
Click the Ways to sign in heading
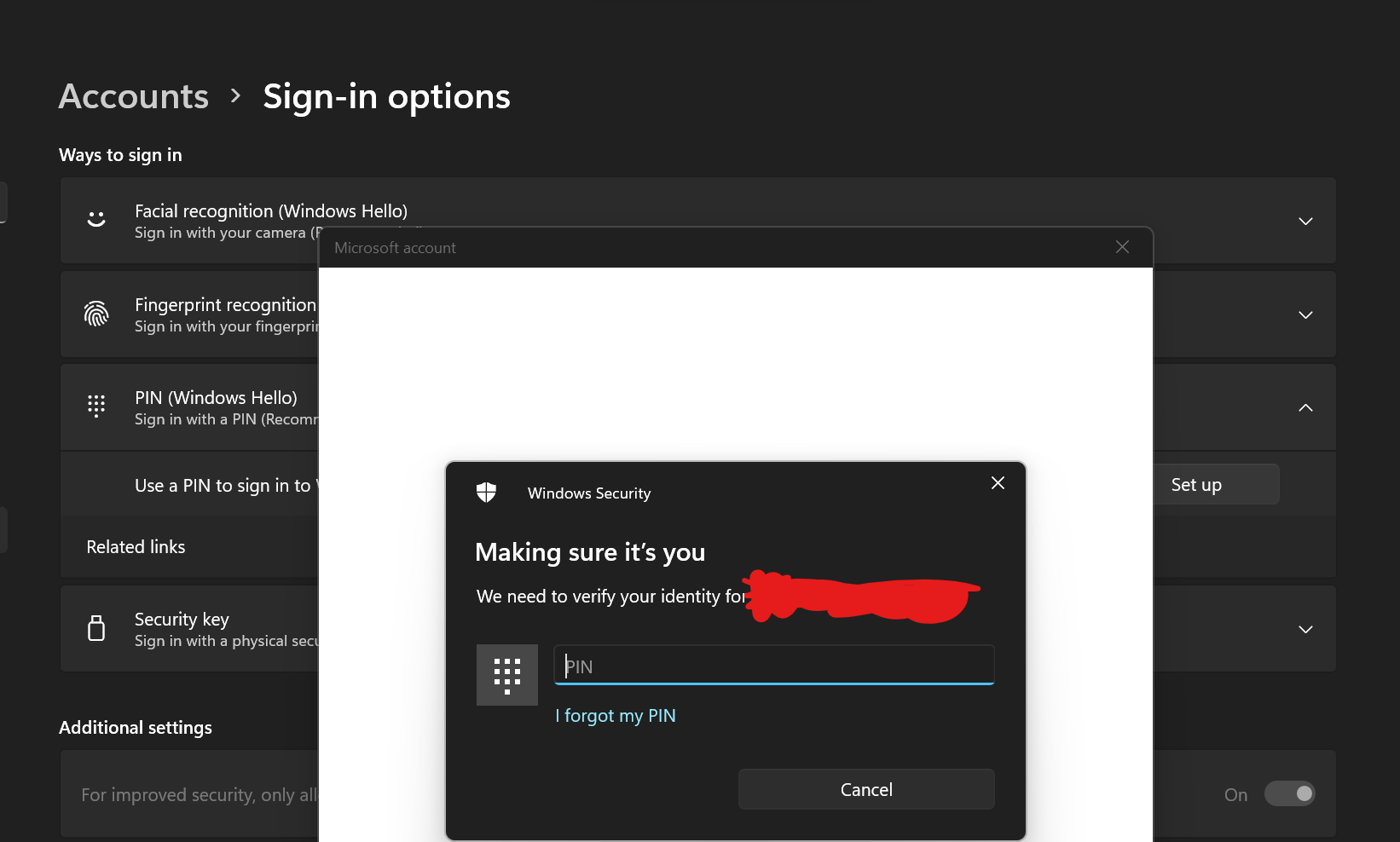click(120, 155)
